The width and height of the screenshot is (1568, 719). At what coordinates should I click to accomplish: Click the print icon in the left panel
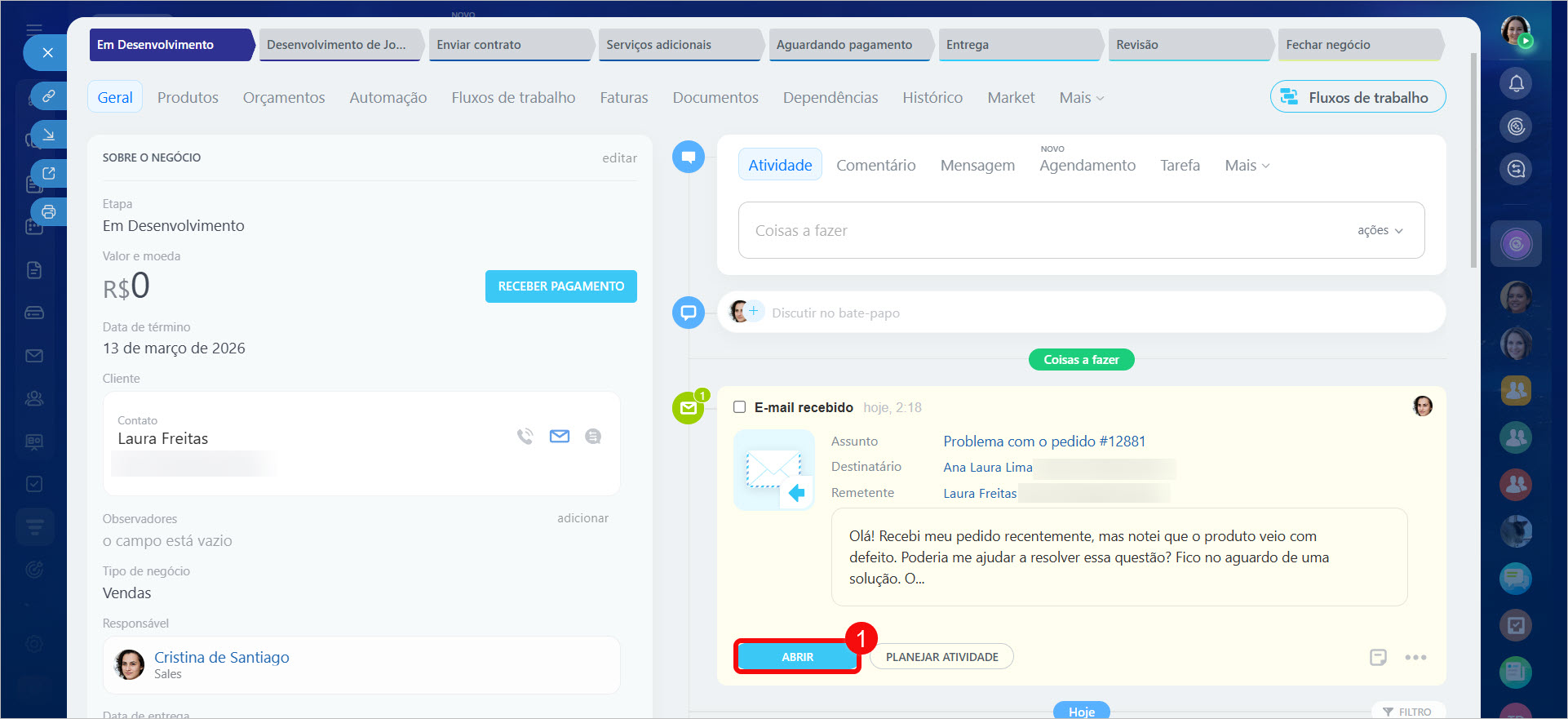[49, 212]
